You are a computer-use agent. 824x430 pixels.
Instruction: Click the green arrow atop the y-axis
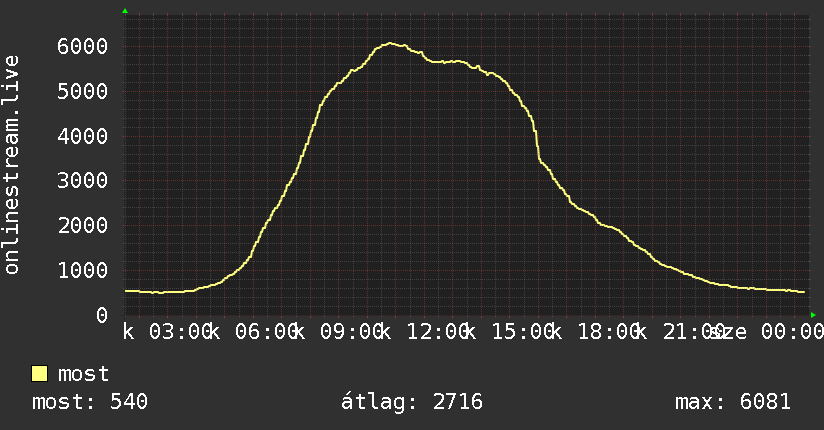125,11
